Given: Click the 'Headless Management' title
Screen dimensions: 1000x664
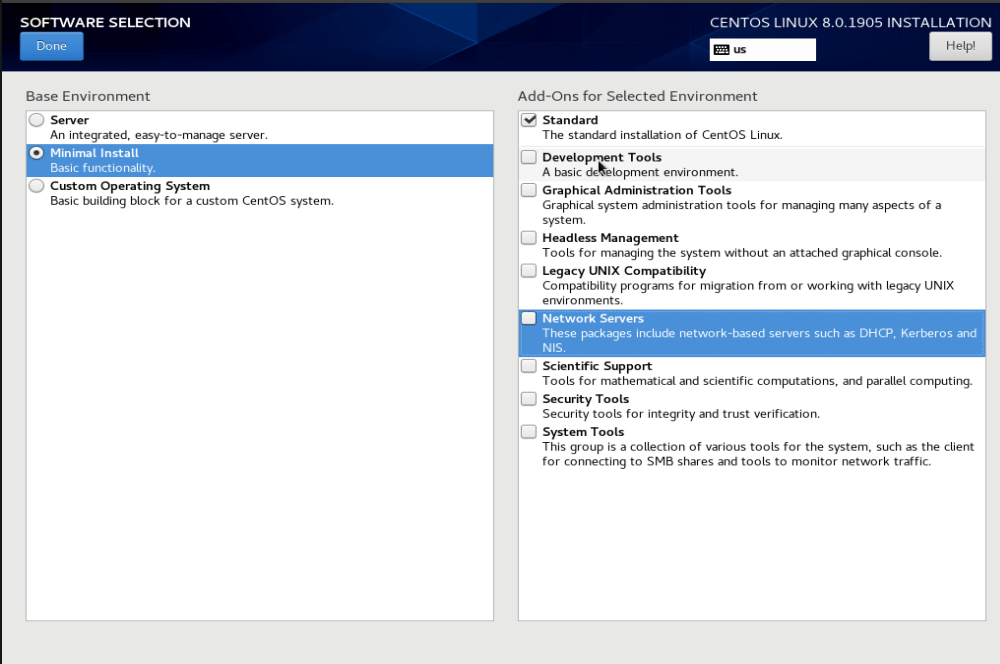Looking at the screenshot, I should (x=610, y=238).
